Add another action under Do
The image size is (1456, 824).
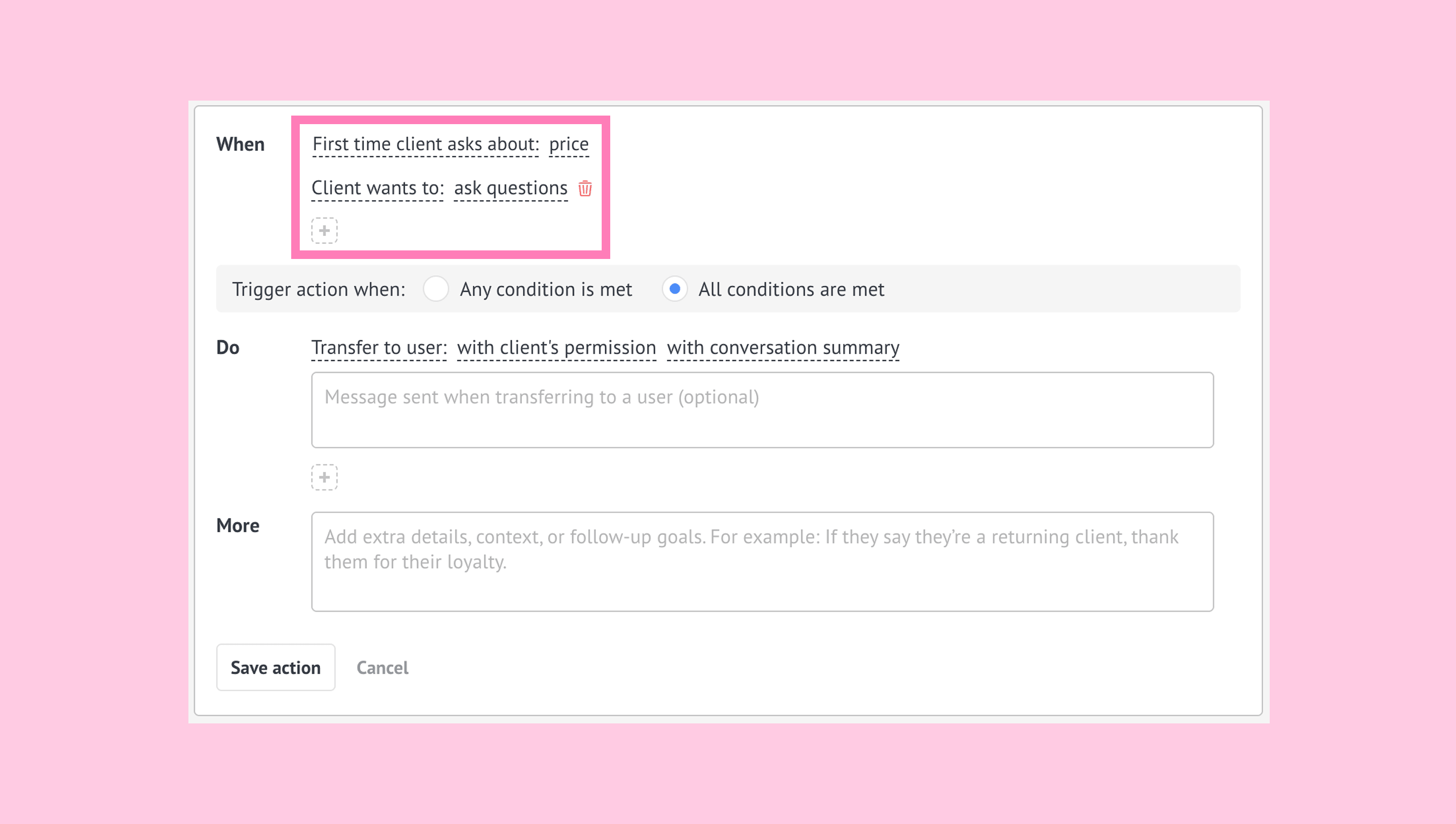(x=324, y=477)
